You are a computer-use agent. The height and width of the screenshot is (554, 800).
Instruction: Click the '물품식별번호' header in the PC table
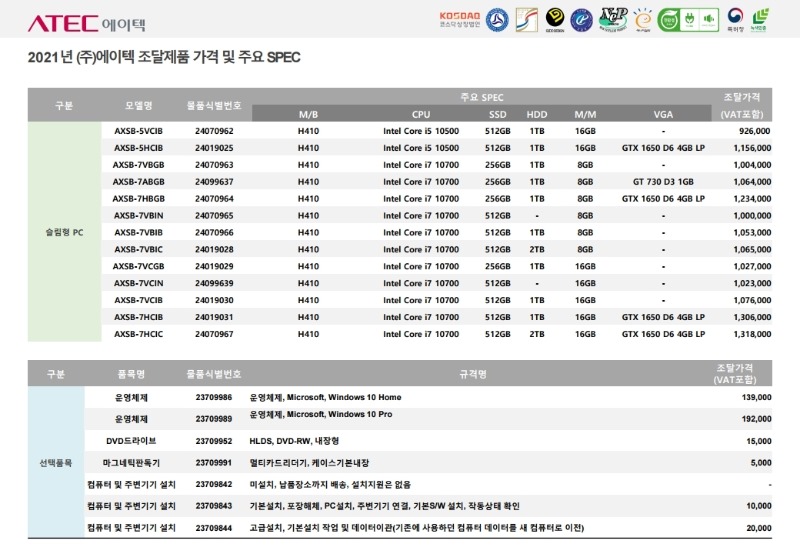click(214, 106)
